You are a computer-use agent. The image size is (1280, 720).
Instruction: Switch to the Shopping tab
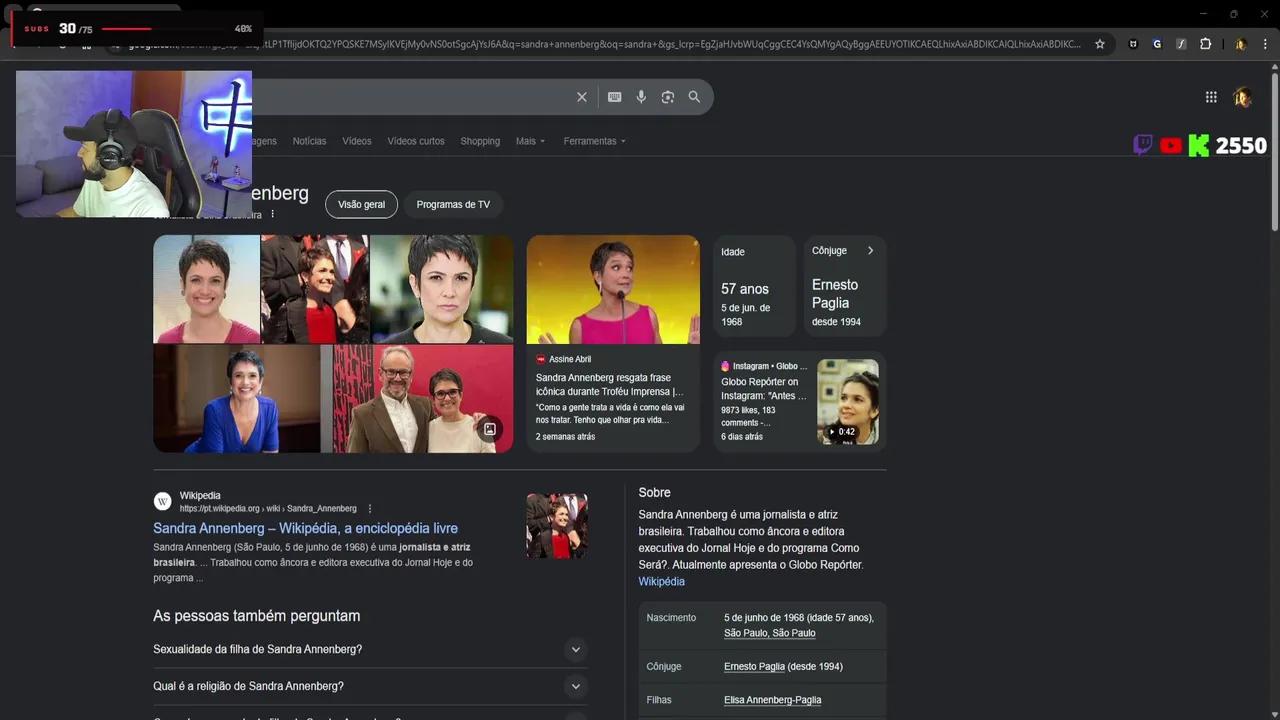coord(480,141)
